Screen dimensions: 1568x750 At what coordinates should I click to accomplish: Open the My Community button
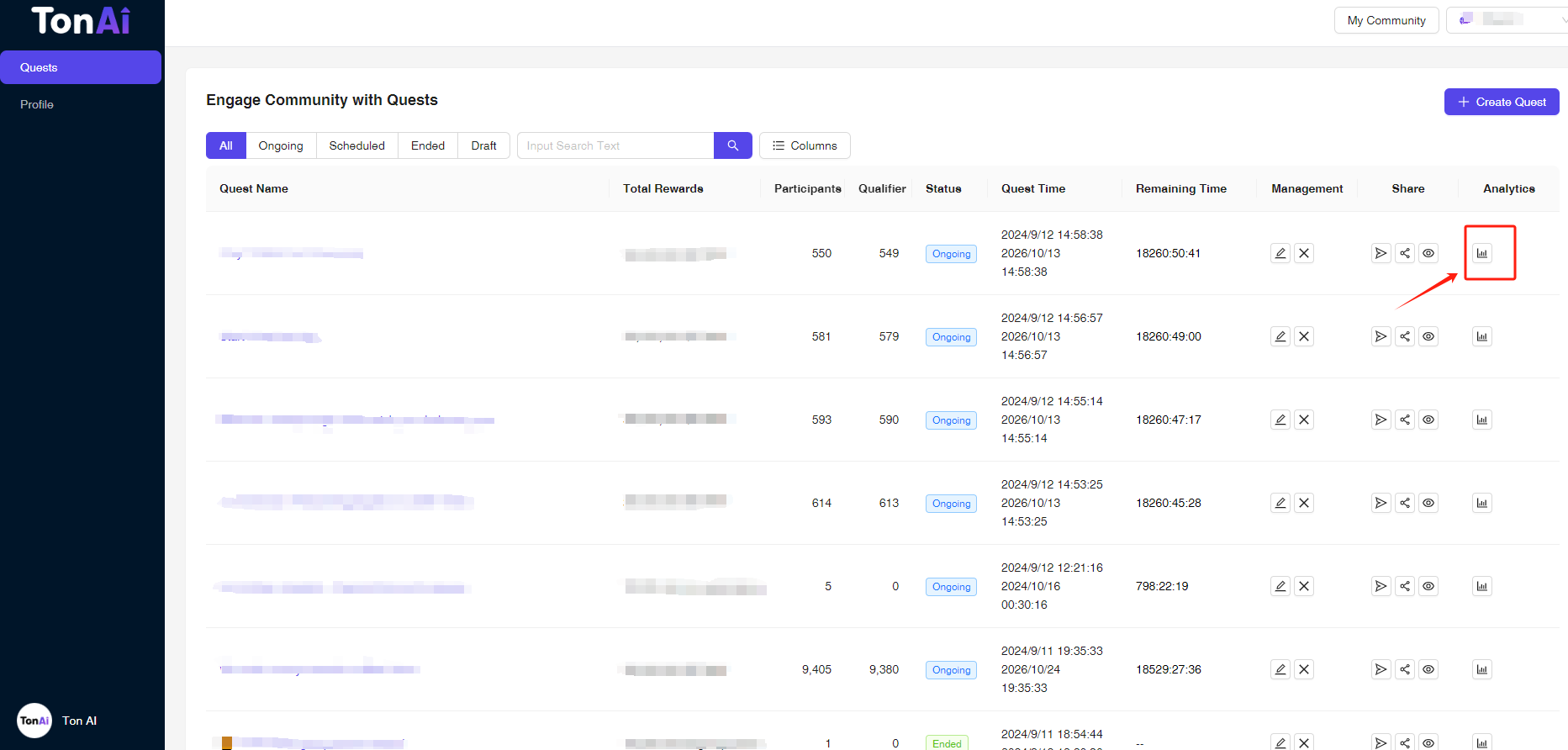(x=1386, y=20)
